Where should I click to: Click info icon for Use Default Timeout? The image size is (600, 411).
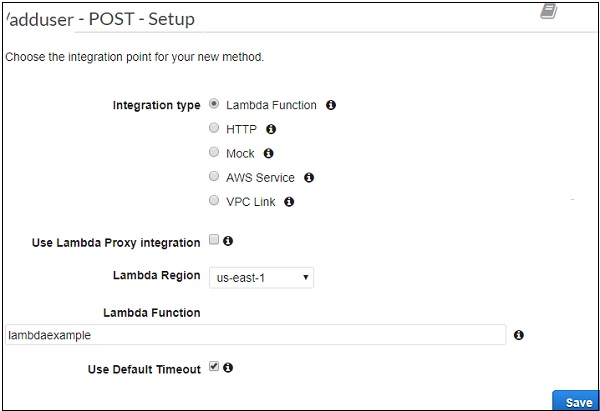(x=229, y=368)
